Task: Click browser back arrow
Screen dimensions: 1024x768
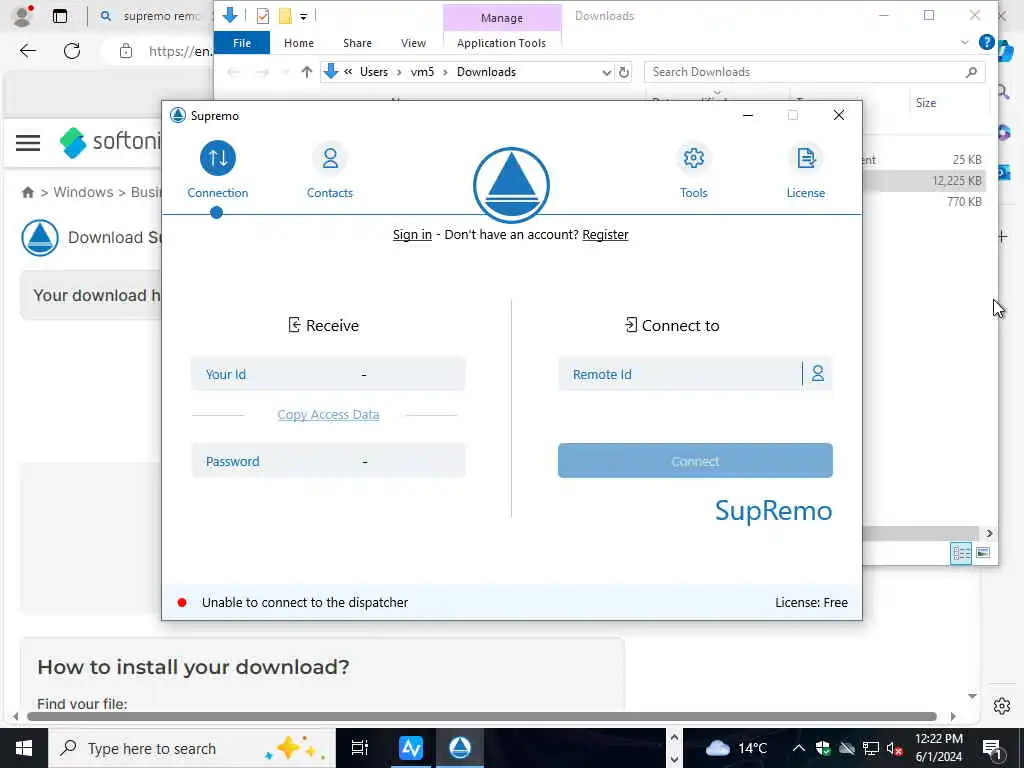Action: (x=27, y=51)
